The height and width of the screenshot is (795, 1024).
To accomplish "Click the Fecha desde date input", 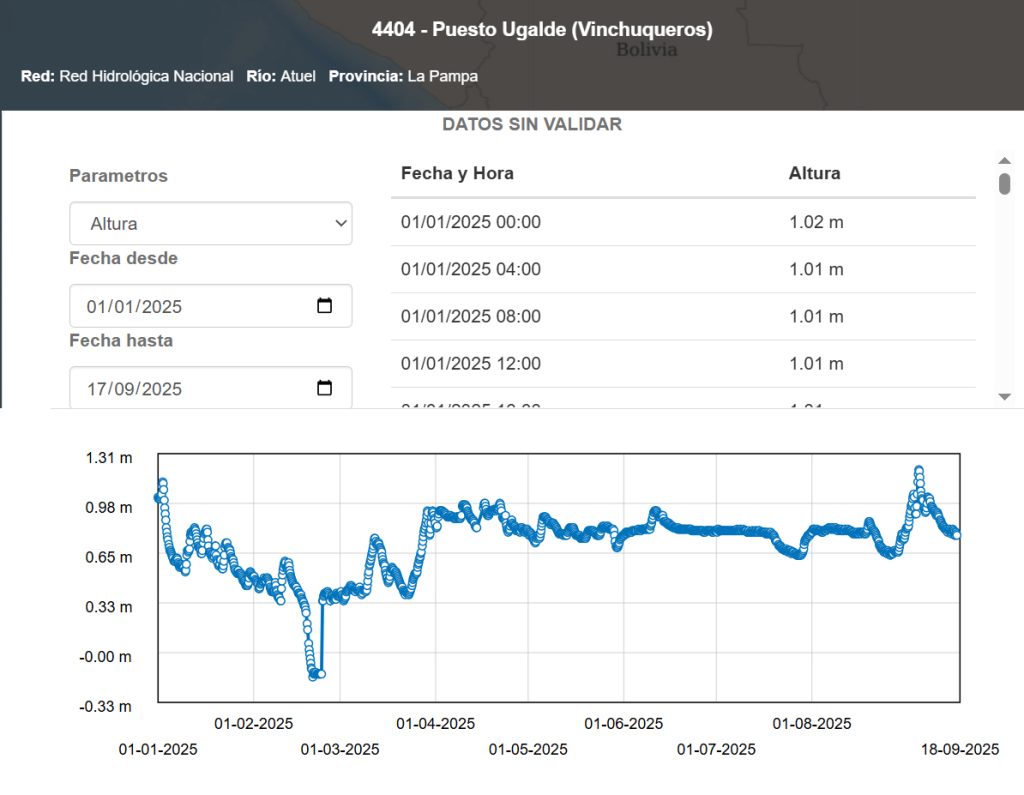I will click(190, 306).
